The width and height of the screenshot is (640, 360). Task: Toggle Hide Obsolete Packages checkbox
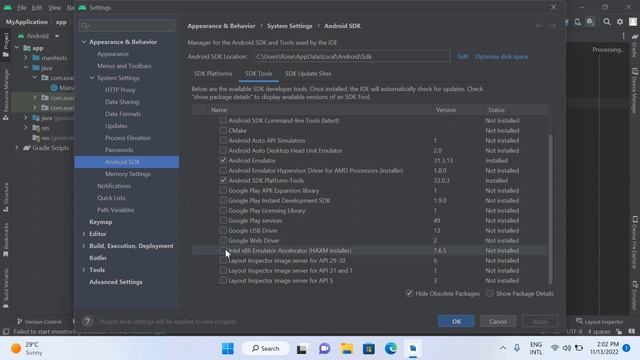(x=409, y=293)
